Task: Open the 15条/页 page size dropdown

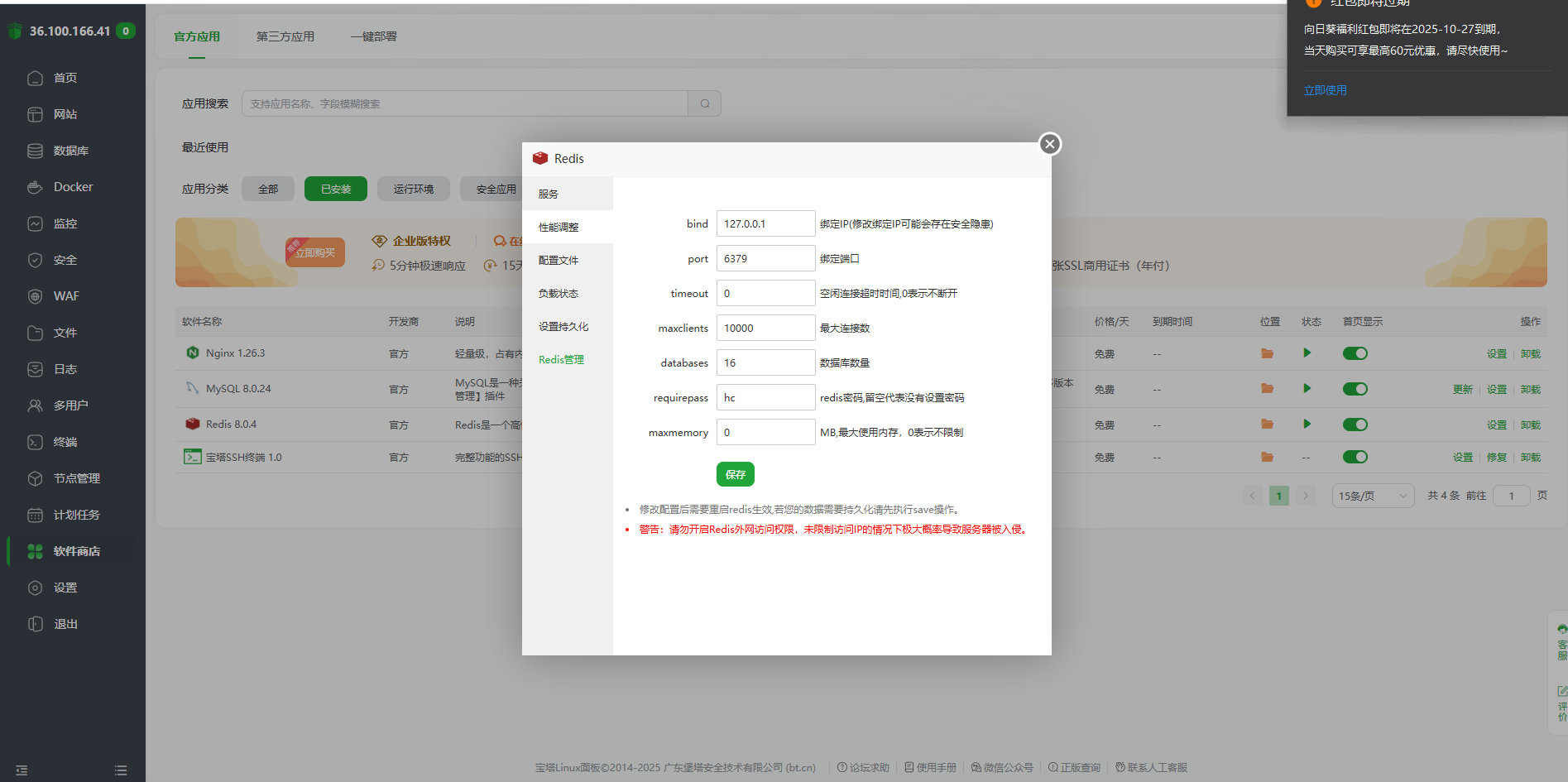Action: pos(1373,495)
